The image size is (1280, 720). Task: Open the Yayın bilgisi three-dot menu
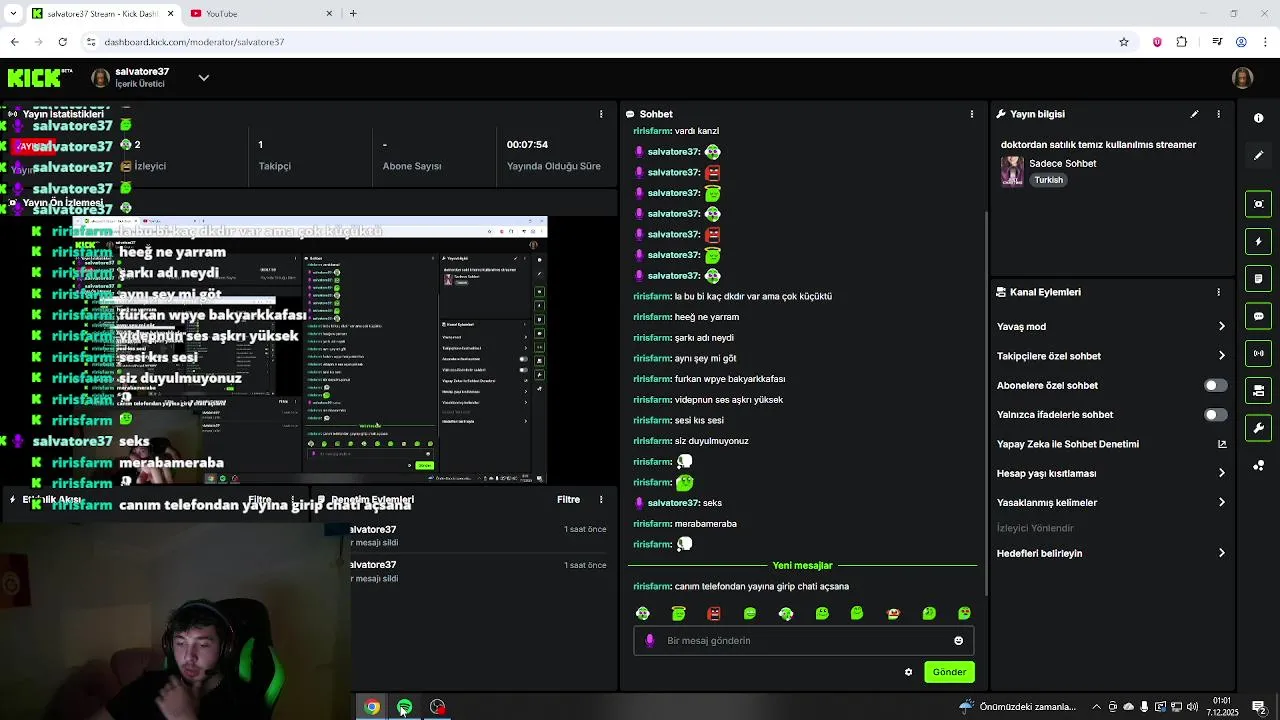(1218, 114)
